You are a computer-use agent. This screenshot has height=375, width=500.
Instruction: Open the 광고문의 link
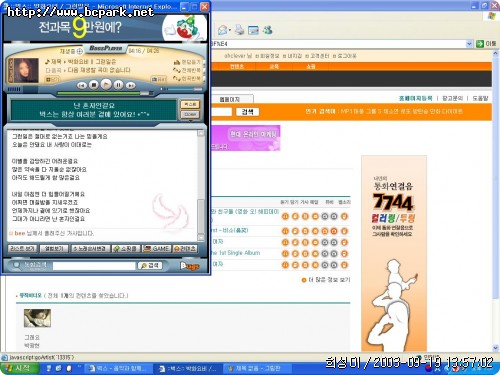coord(452,98)
